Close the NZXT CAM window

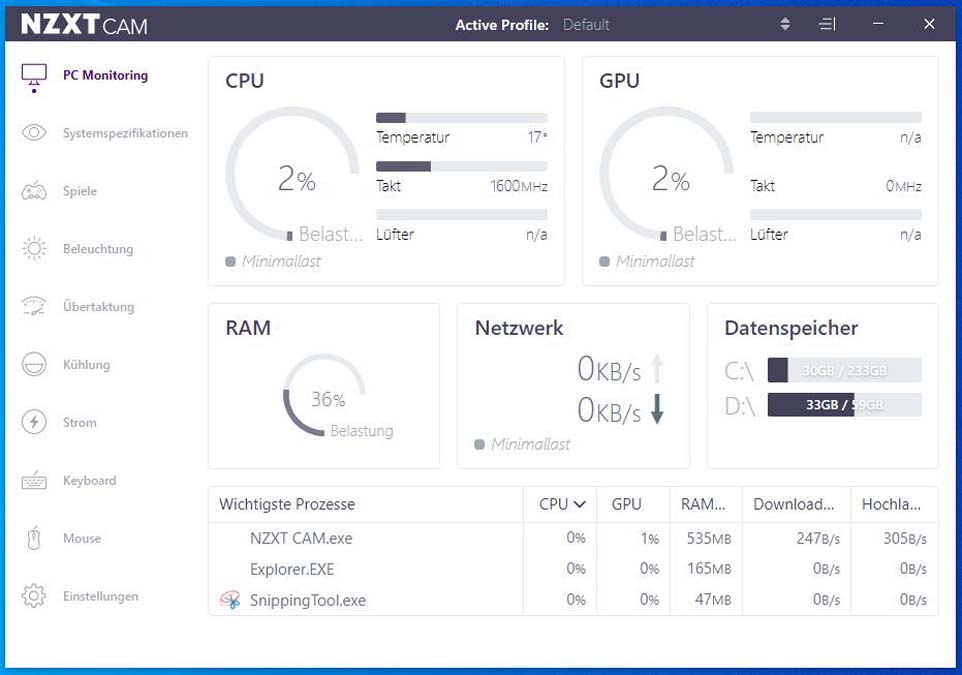[x=929, y=24]
